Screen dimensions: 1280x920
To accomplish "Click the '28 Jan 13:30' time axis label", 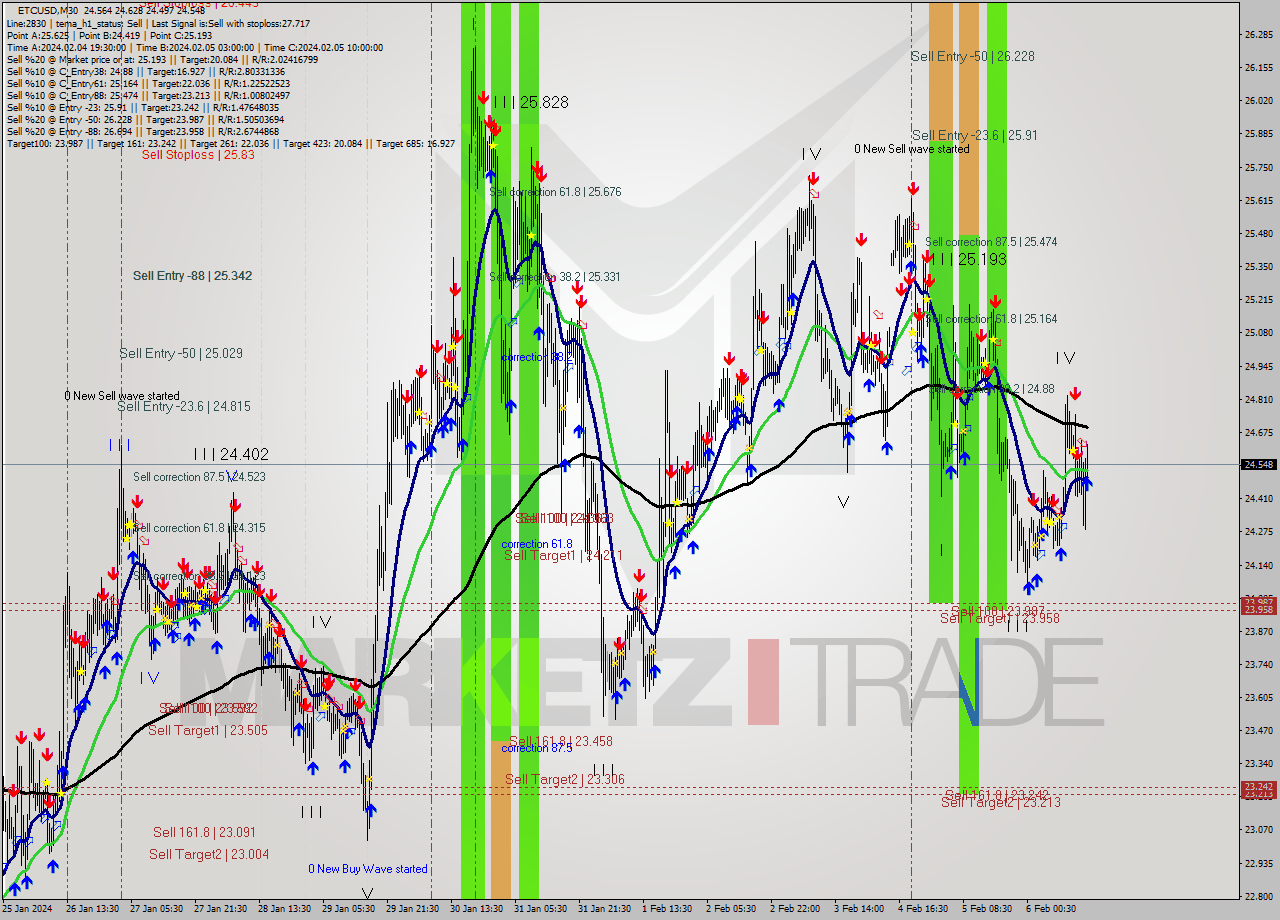I will coord(284,909).
